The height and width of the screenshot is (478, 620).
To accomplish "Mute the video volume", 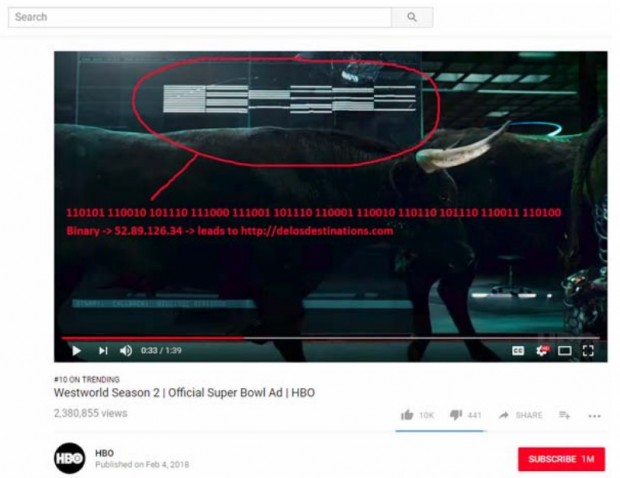I will pos(126,351).
